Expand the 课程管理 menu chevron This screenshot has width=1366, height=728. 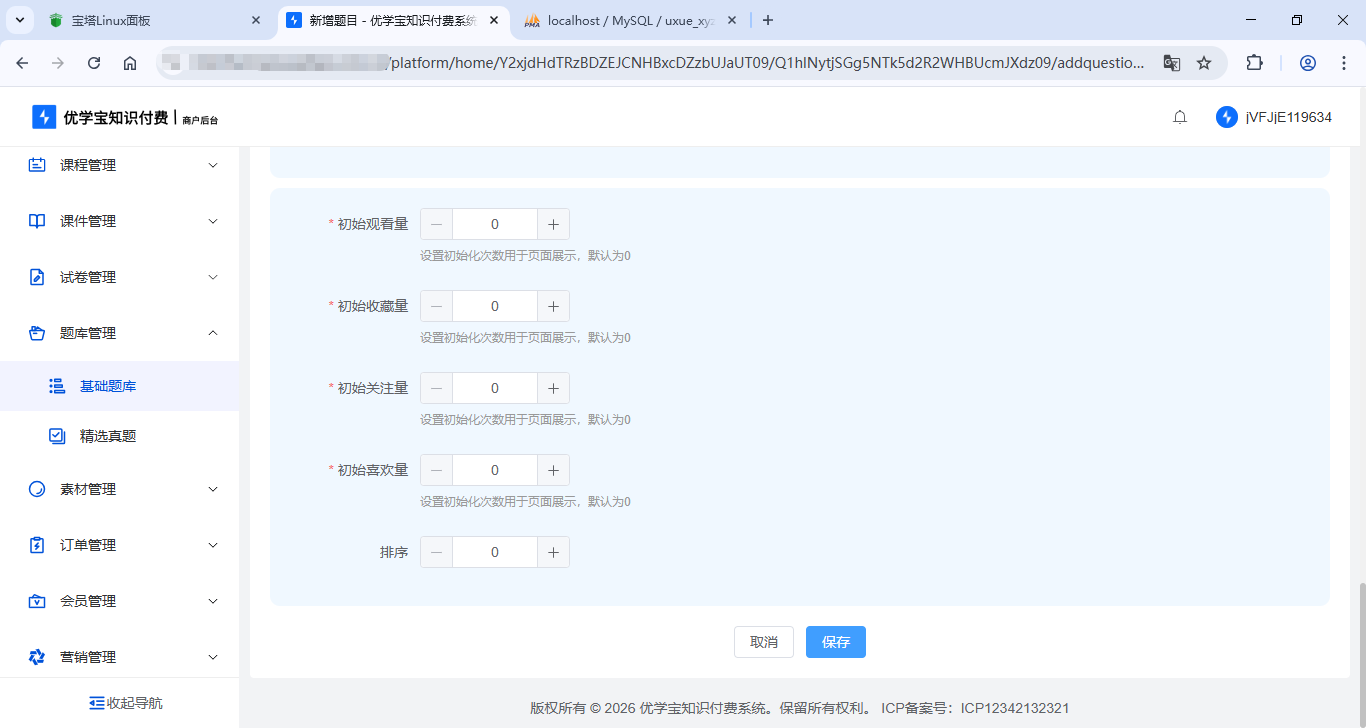(x=212, y=165)
